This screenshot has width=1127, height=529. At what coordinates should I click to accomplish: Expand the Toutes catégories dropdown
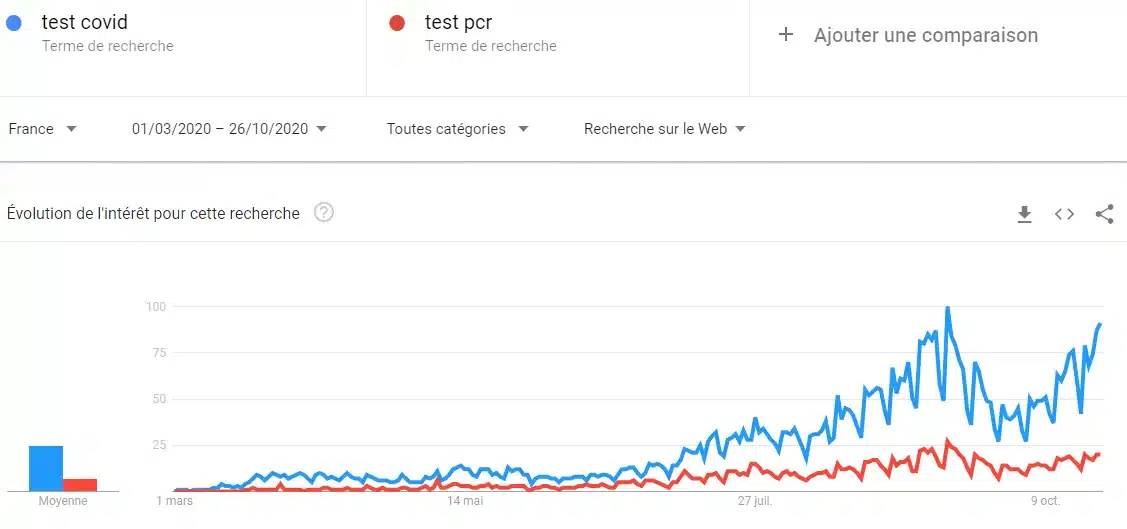coord(457,129)
